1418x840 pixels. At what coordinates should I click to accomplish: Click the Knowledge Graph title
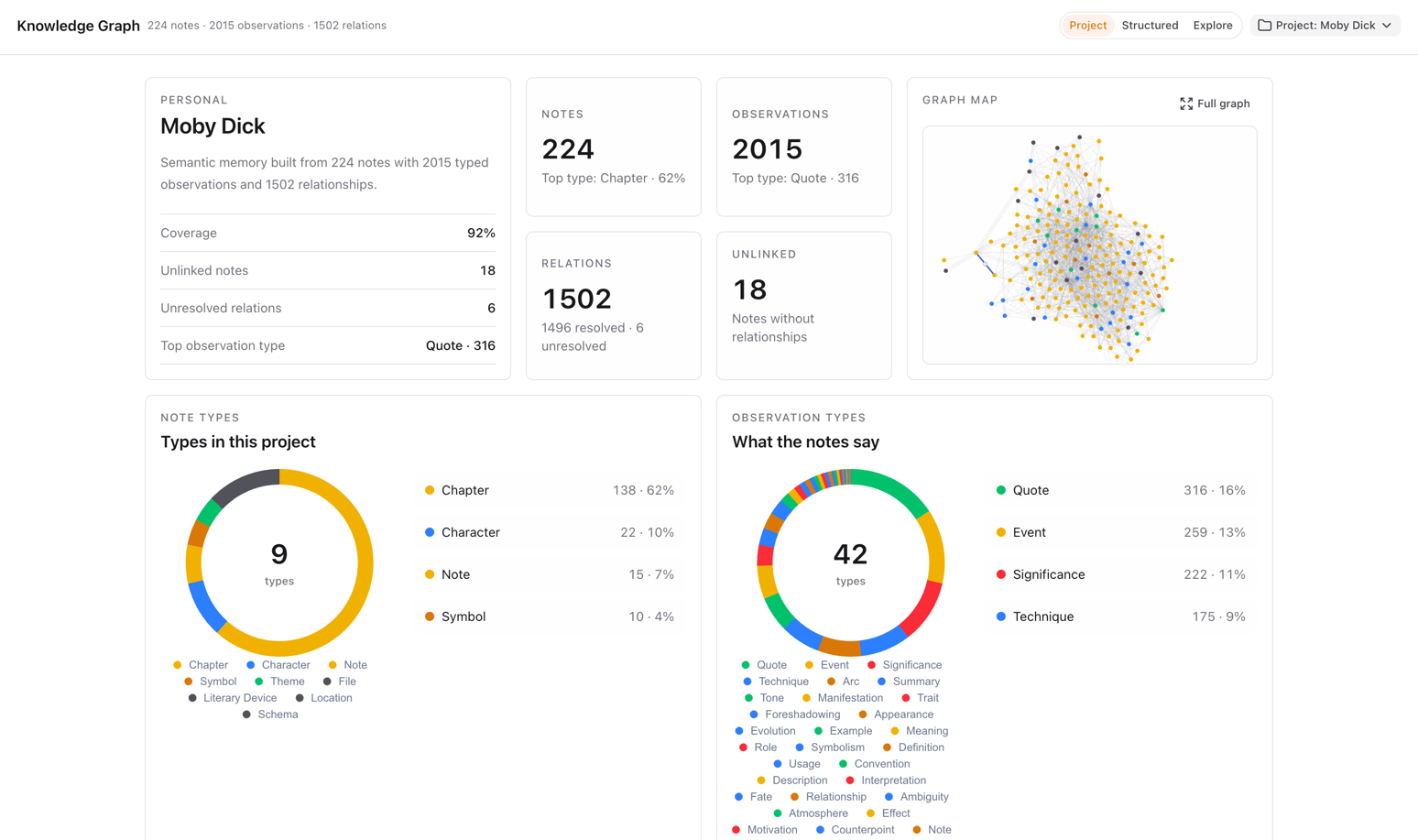(x=79, y=26)
